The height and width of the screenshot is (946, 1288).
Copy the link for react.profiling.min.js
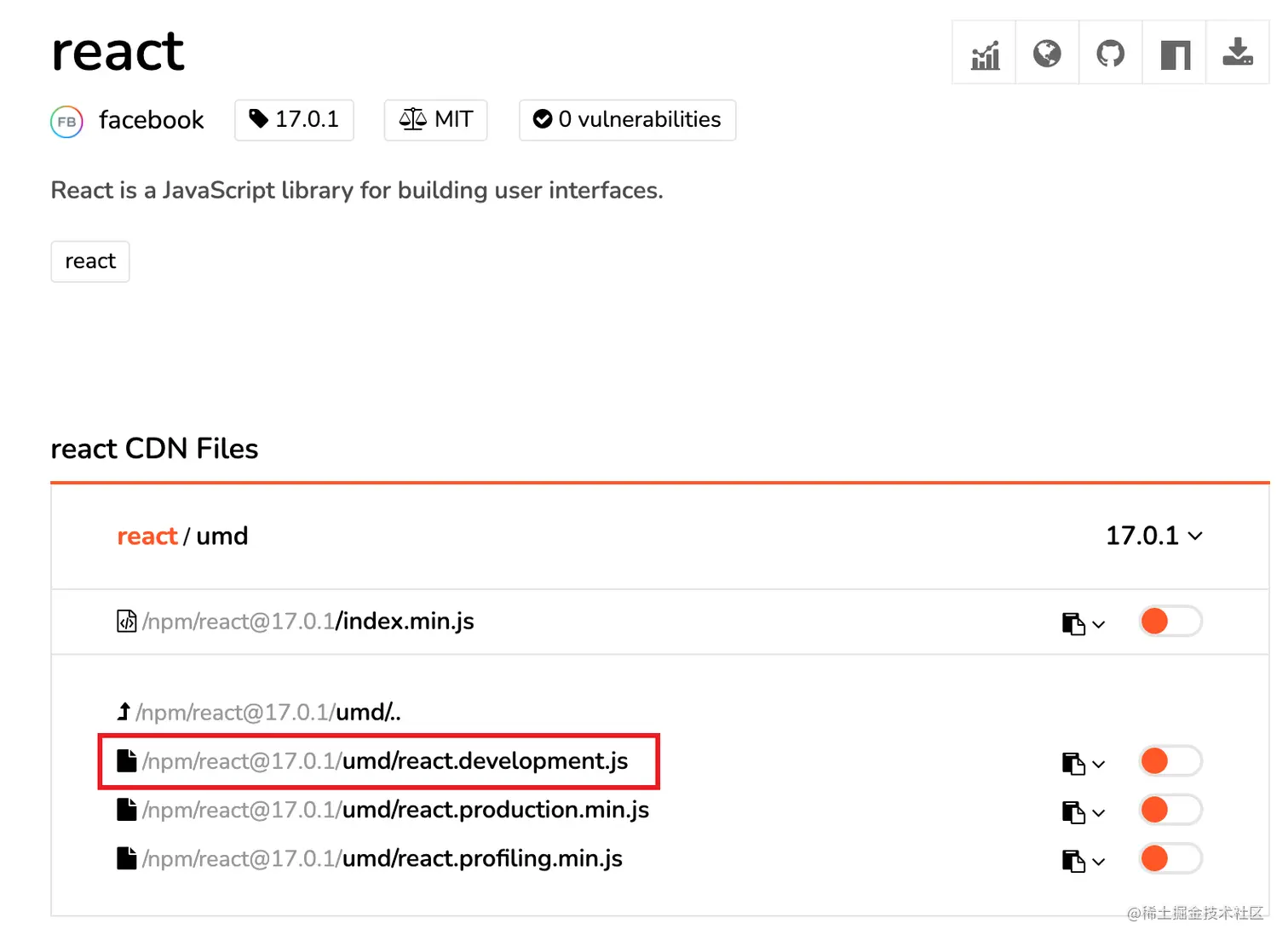(x=1073, y=861)
